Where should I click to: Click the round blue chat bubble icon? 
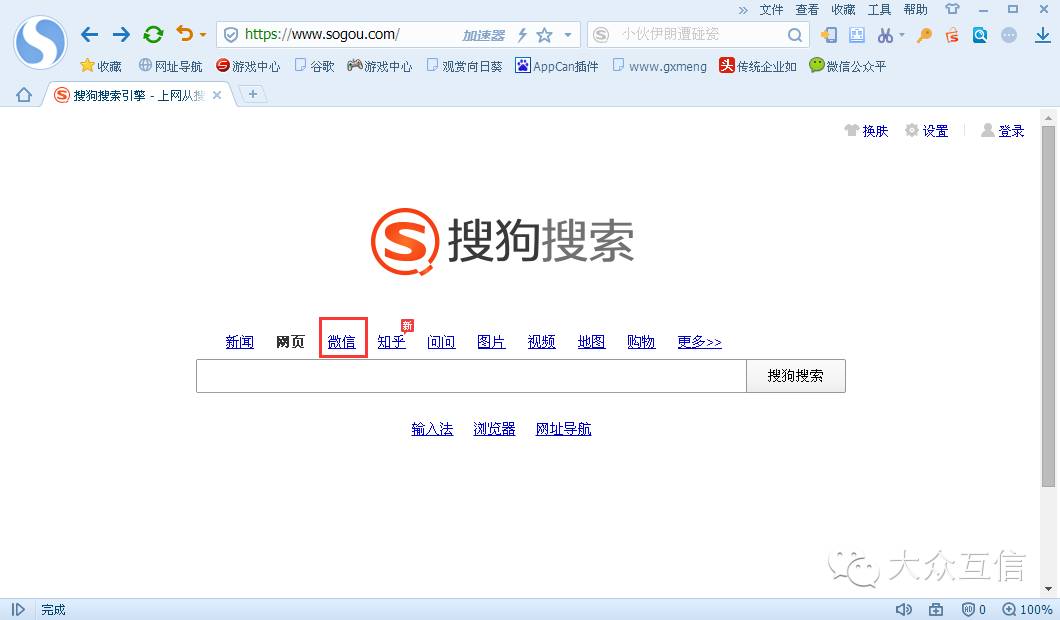pyautogui.click(x=1009, y=34)
